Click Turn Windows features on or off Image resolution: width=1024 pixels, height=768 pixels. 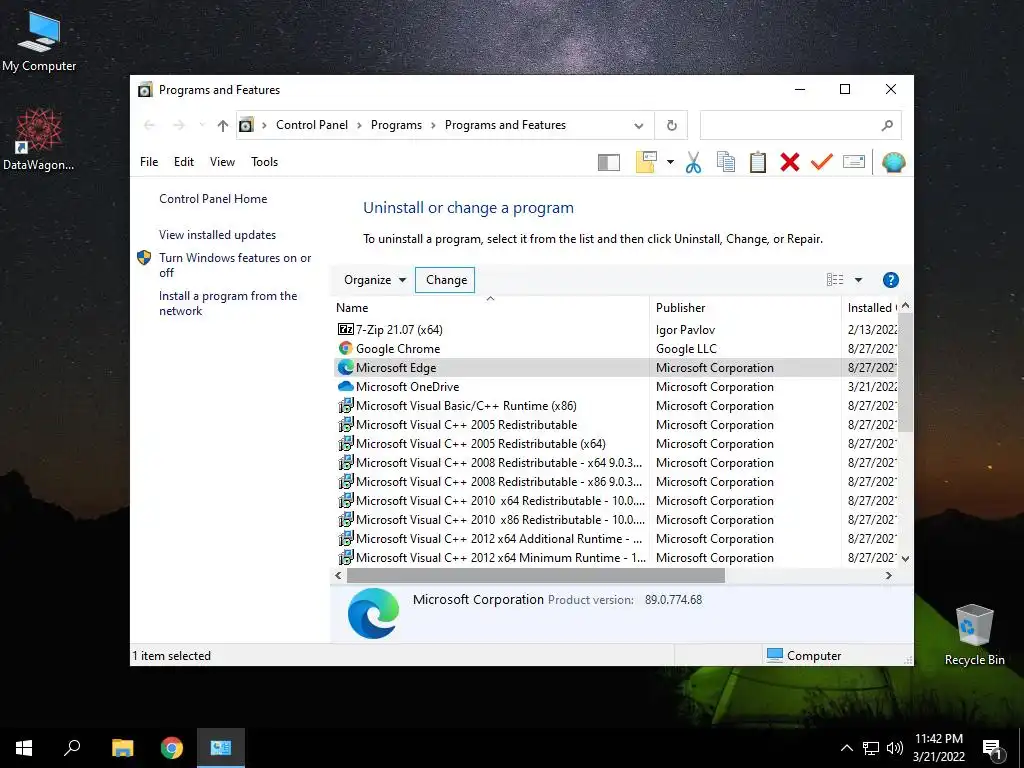(234, 265)
